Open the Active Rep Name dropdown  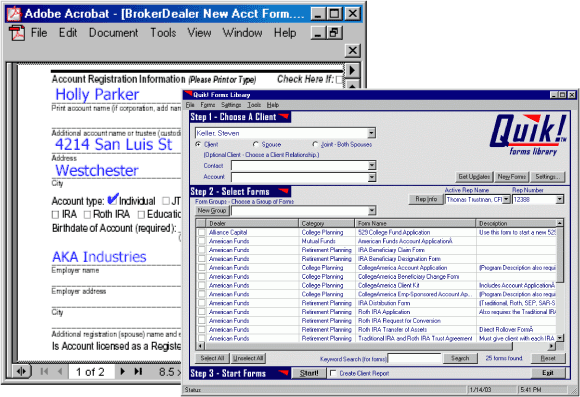click(506, 199)
